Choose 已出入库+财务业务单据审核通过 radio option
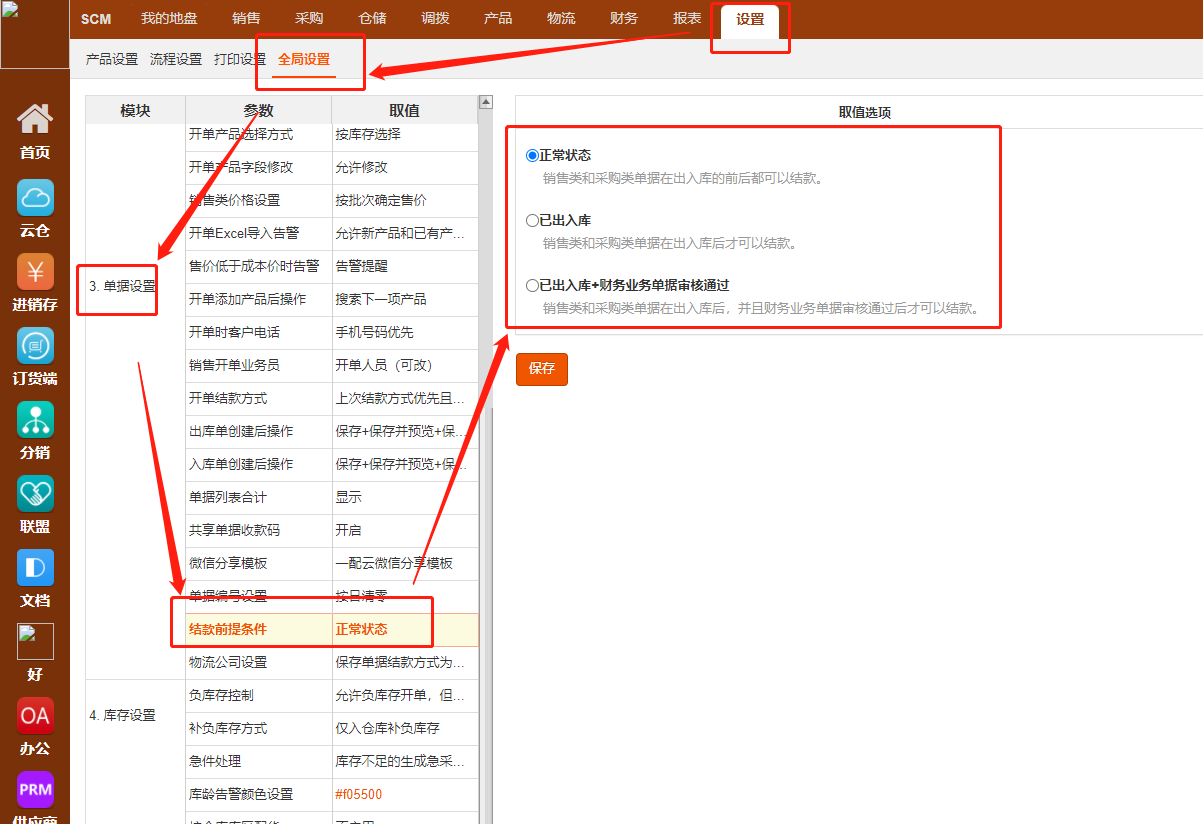Image resolution: width=1203 pixels, height=824 pixels. [532, 285]
